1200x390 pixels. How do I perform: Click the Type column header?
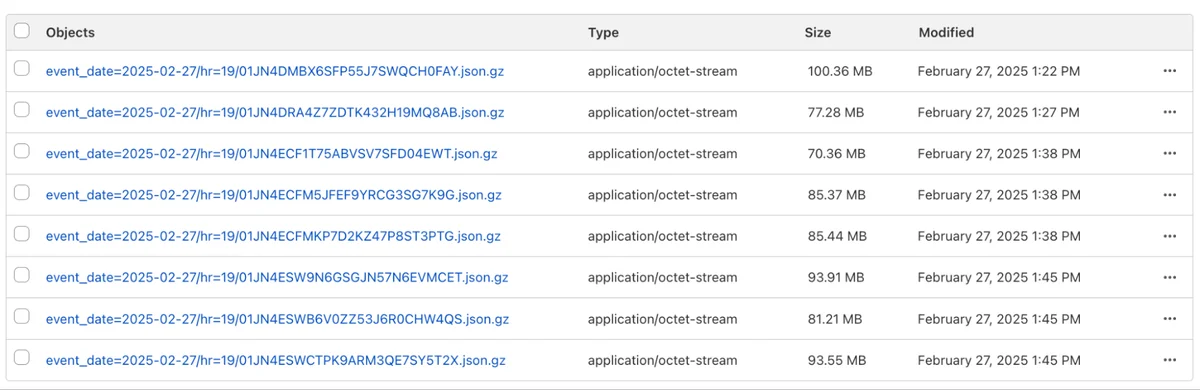603,32
